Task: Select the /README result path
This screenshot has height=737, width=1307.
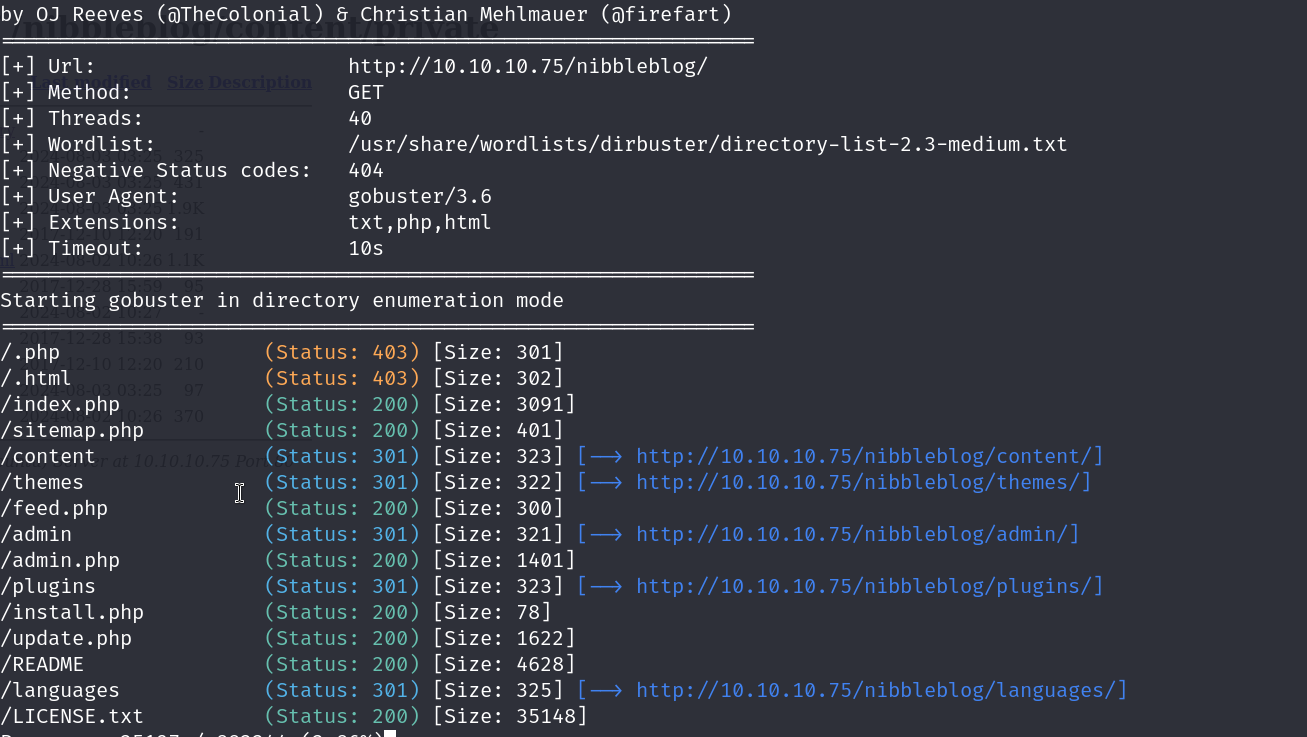Action: tap(42, 665)
